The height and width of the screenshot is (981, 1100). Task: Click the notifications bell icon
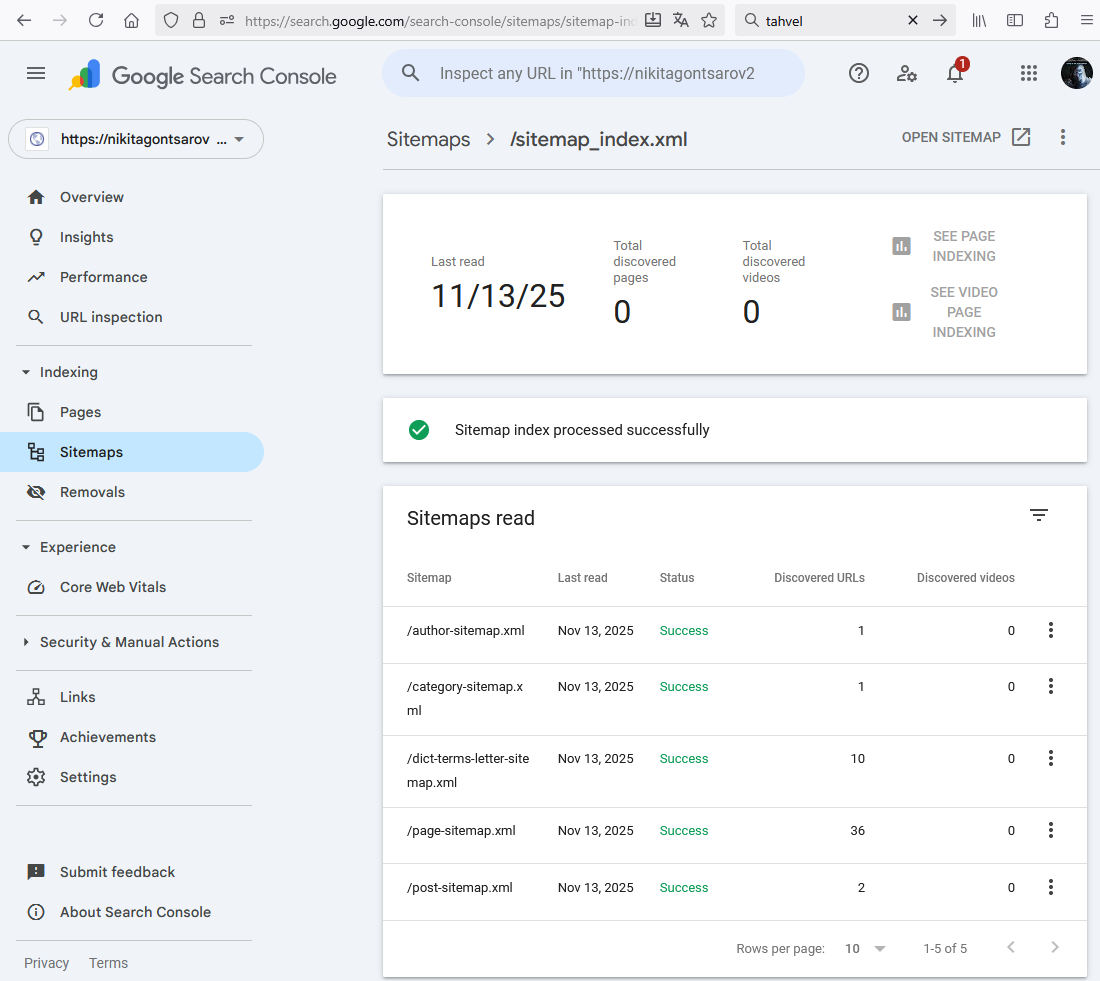pyautogui.click(x=955, y=73)
